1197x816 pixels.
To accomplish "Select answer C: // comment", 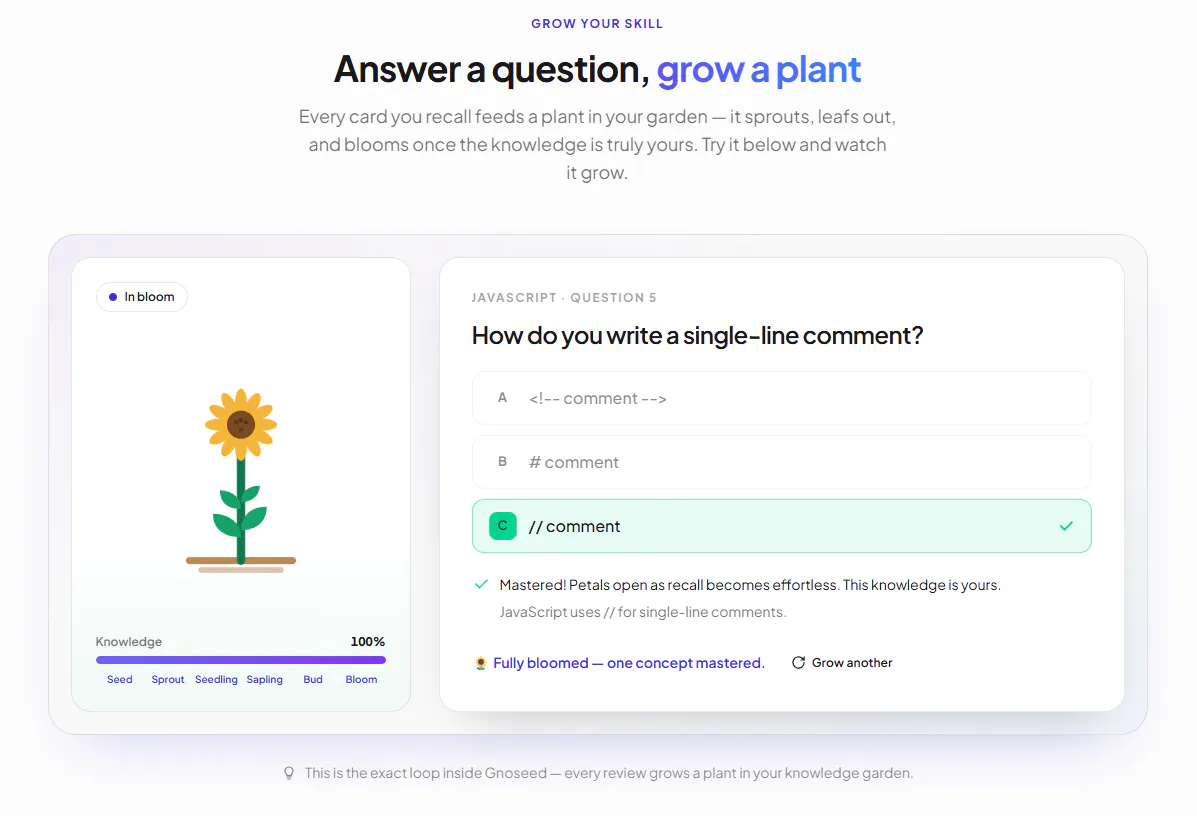I will point(782,526).
